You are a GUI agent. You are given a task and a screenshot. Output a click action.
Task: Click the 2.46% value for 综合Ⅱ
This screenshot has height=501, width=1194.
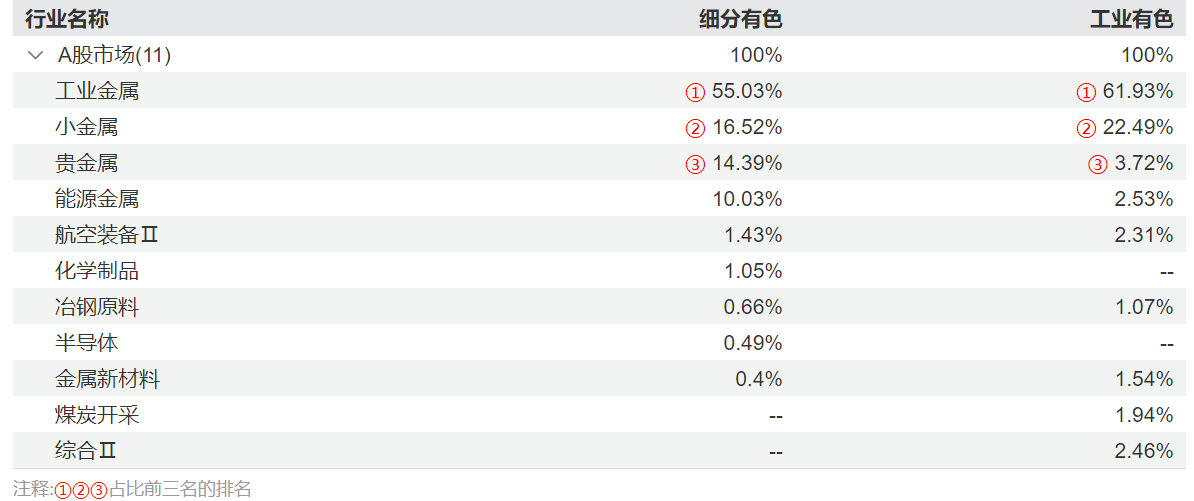[1144, 451]
